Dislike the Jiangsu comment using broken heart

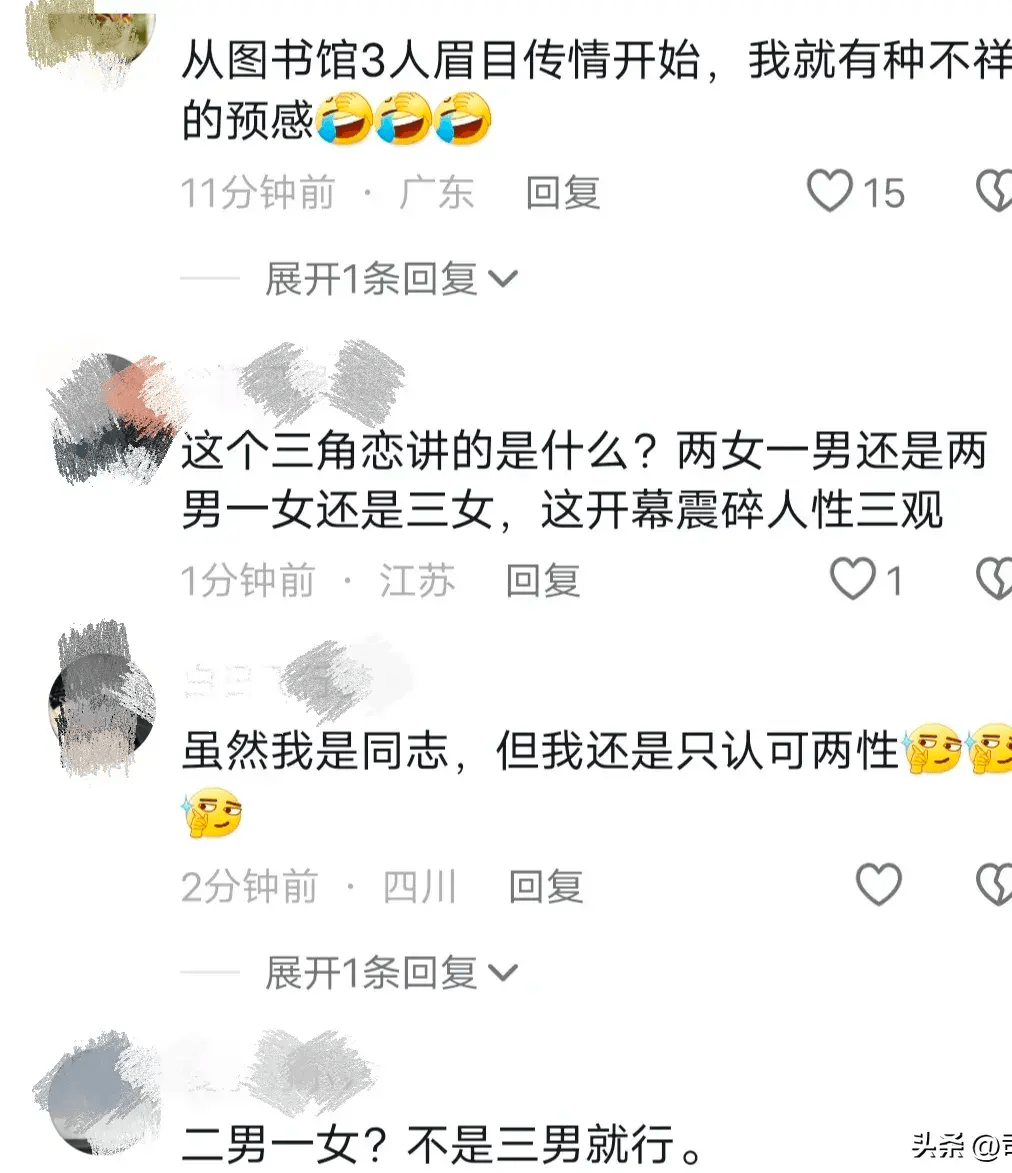(x=995, y=578)
